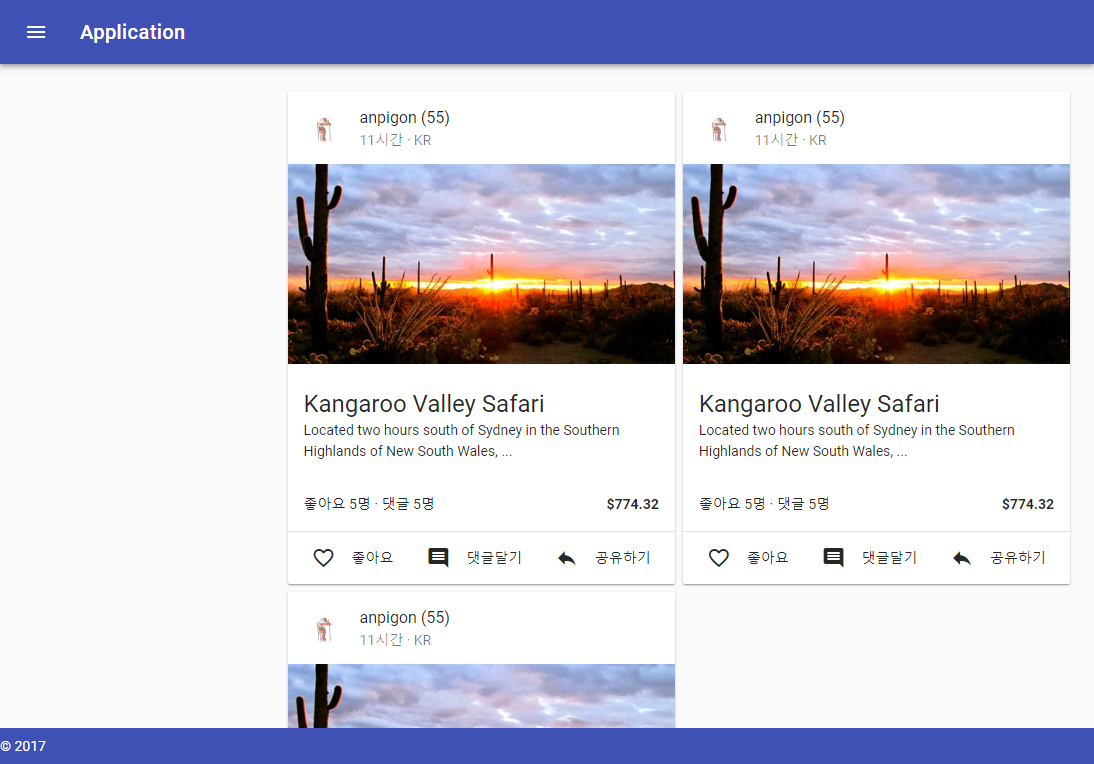1094x764 pixels.
Task: Click 댓글달기 label on the second card
Action: coord(890,557)
